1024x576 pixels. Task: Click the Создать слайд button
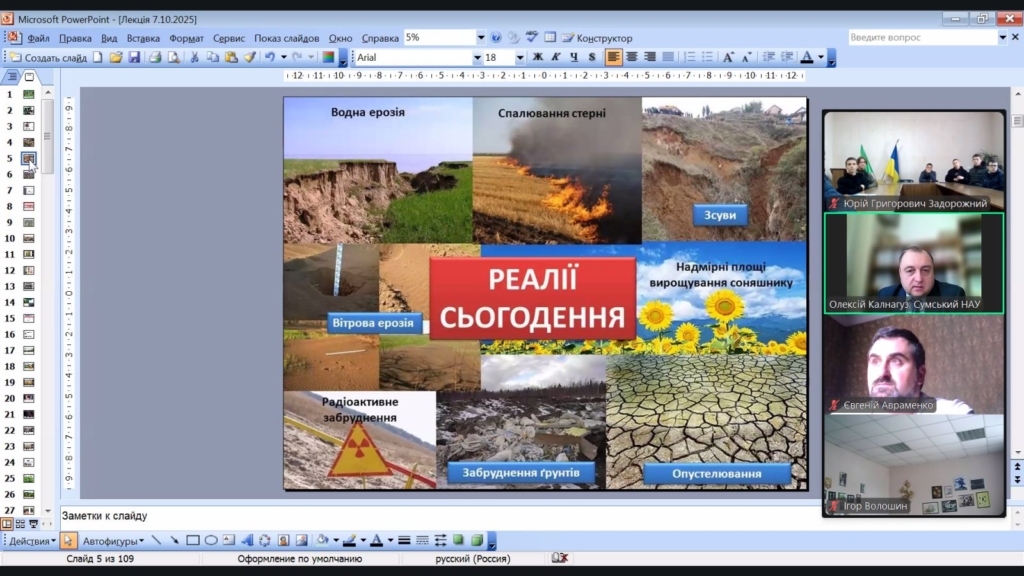pyautogui.click(x=48, y=57)
